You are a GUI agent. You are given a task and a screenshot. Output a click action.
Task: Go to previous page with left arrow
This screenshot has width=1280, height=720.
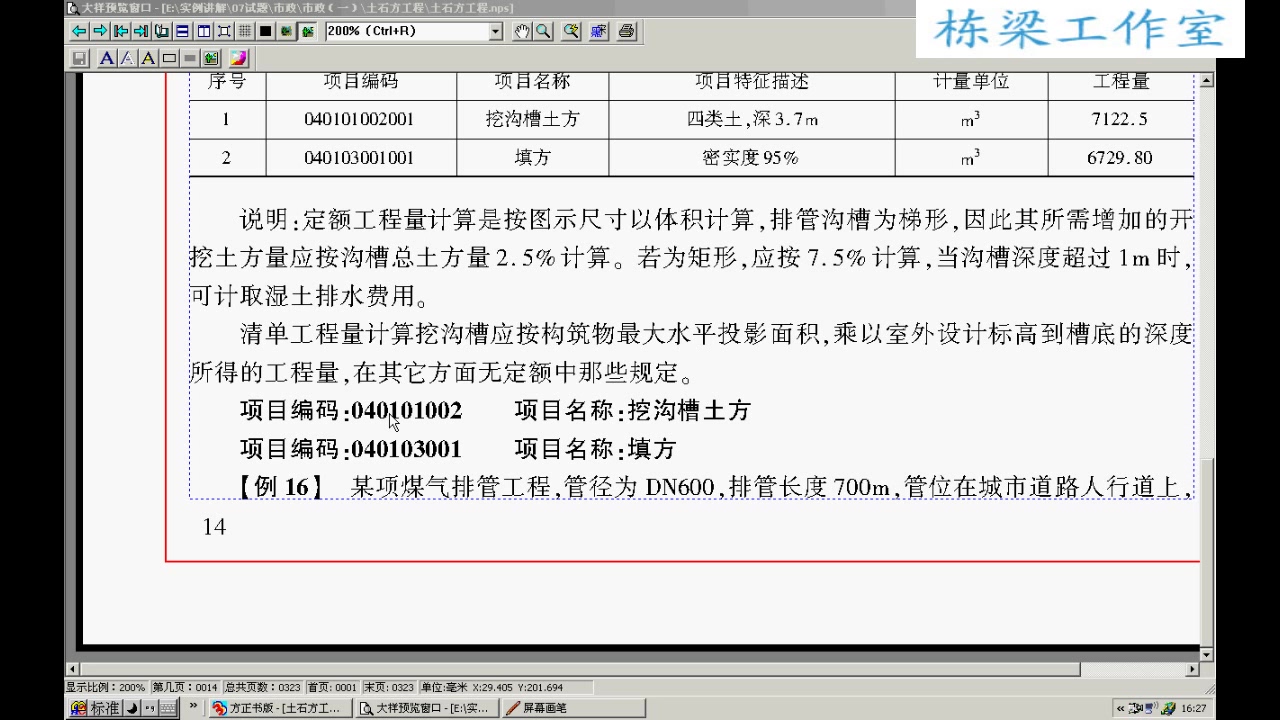[79, 31]
